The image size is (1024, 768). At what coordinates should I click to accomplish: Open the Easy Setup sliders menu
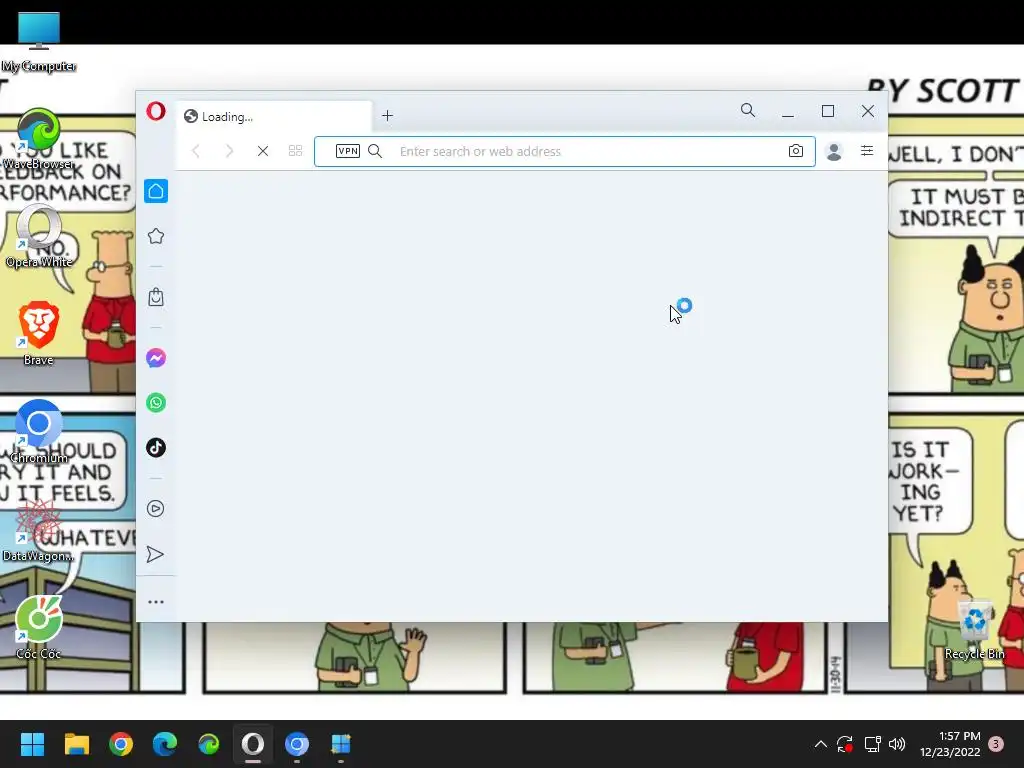click(867, 151)
